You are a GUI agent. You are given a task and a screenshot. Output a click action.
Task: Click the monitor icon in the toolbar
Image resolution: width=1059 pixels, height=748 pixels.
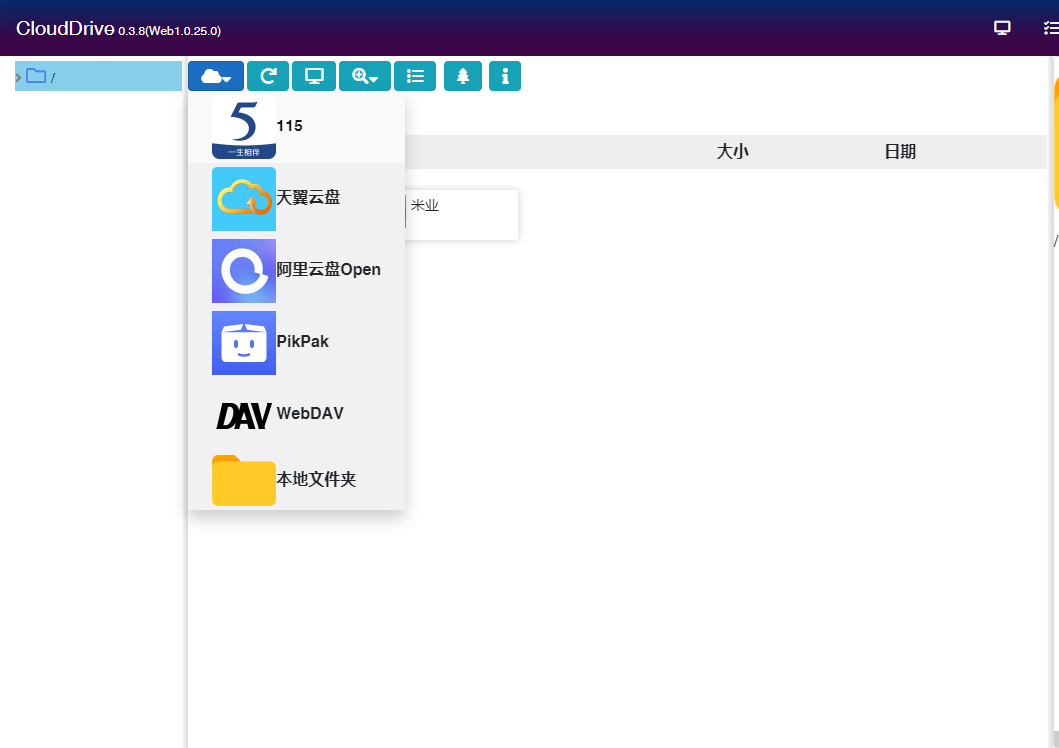(x=315, y=76)
